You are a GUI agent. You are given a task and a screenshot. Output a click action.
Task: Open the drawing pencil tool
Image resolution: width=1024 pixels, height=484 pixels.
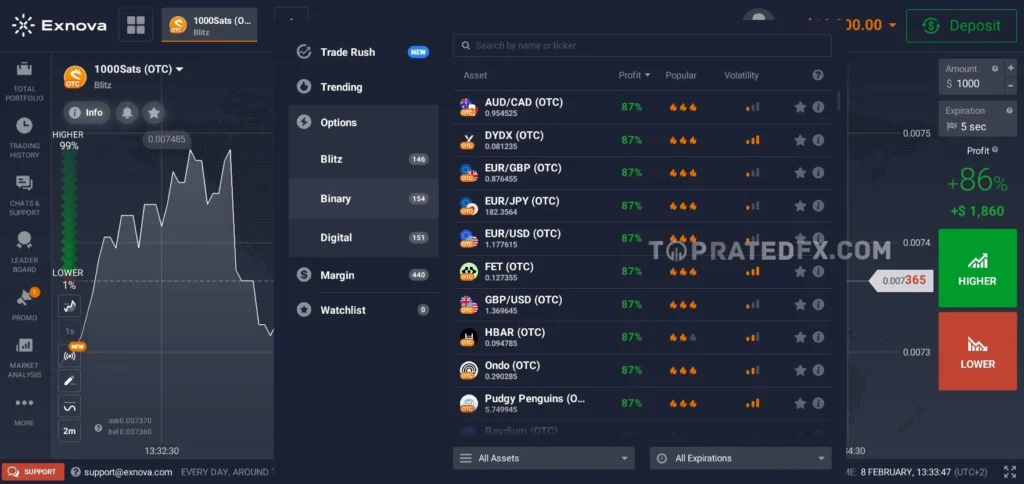coord(69,380)
